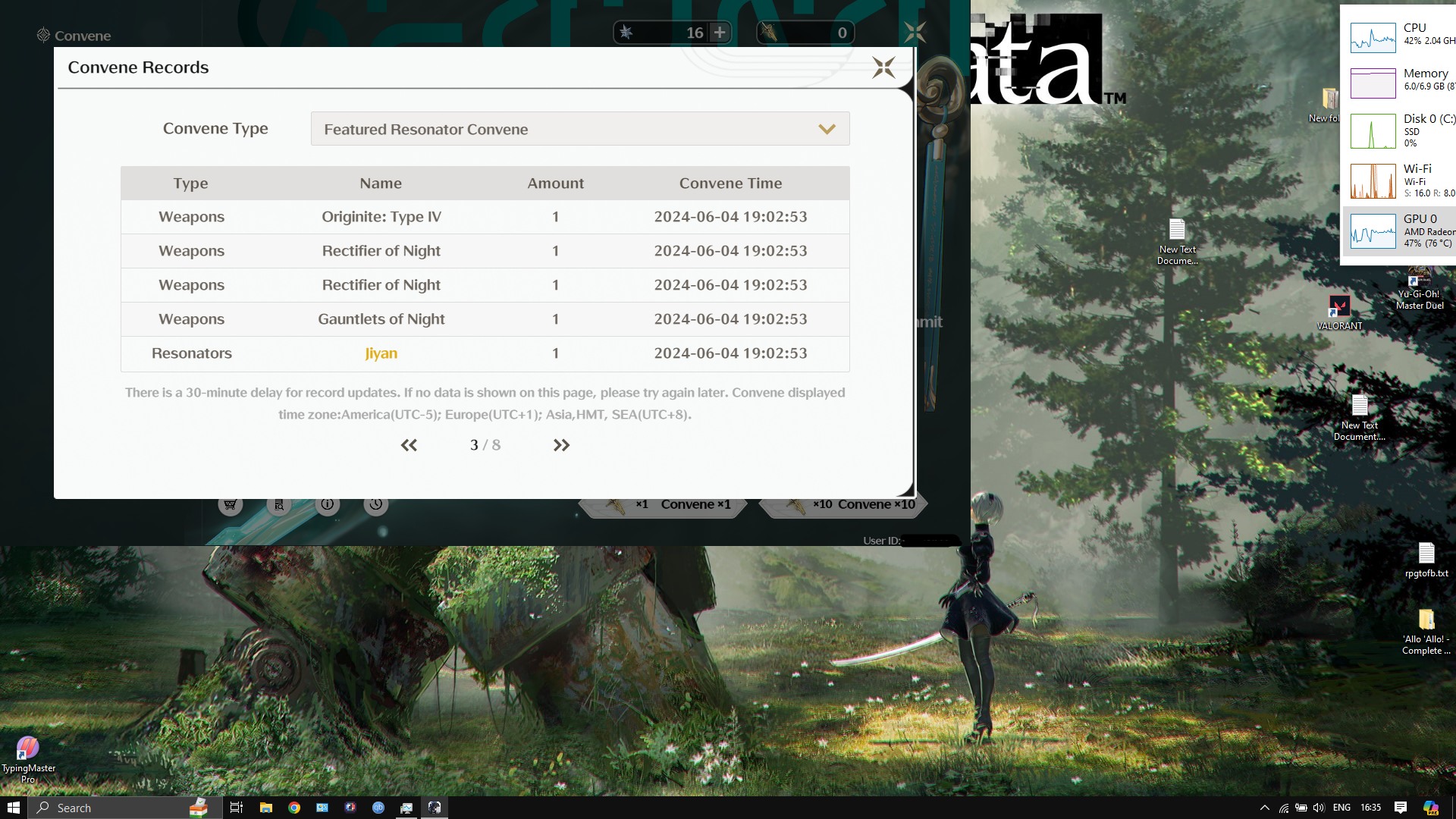Select Yu-Gi-Oh! Master Duel desktop shortcut

coord(1420,288)
